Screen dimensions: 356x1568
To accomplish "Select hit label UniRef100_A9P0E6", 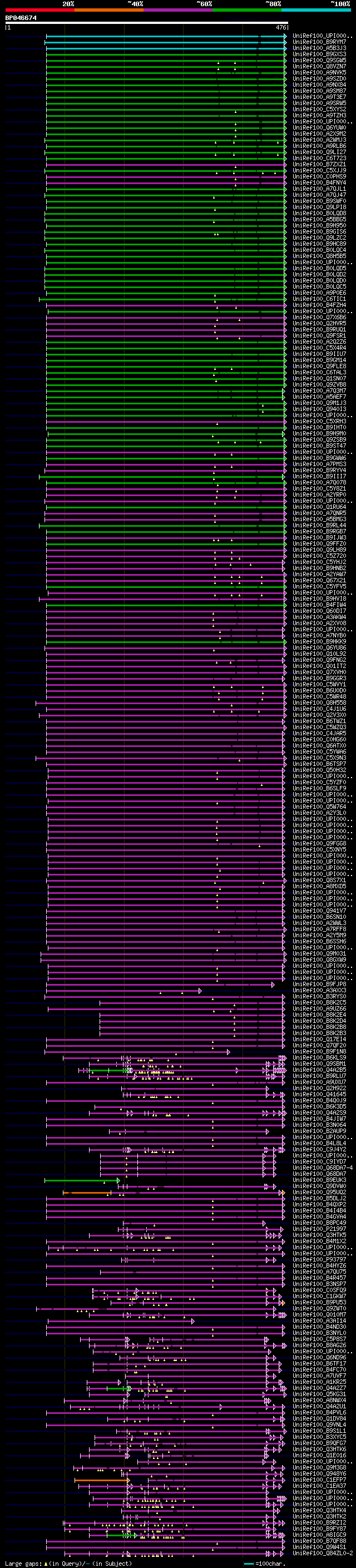I will [x=319, y=293].
